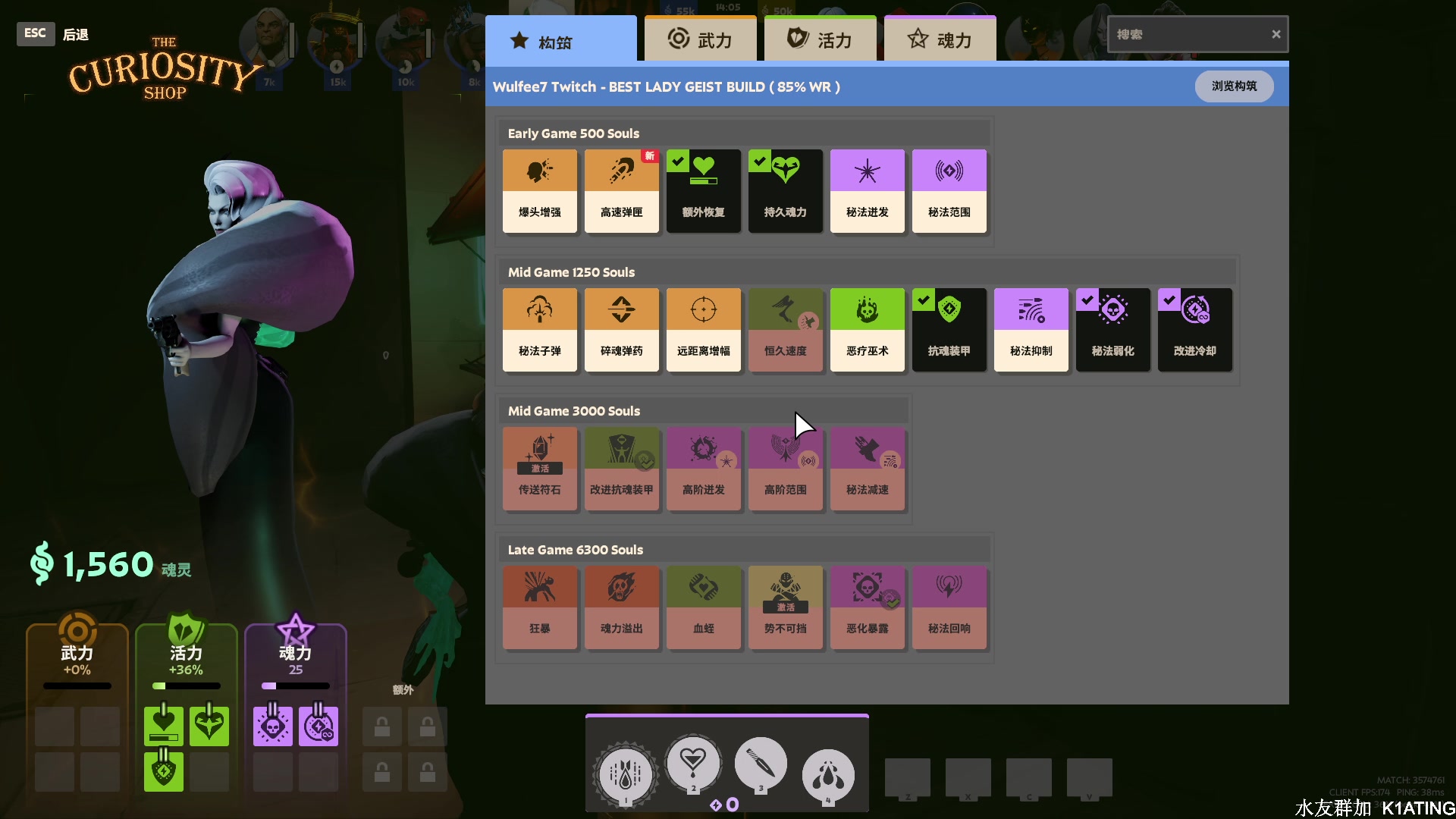The width and height of the screenshot is (1456, 819).
Task: Pick the 秘法子弹 item card
Action: pos(539,330)
